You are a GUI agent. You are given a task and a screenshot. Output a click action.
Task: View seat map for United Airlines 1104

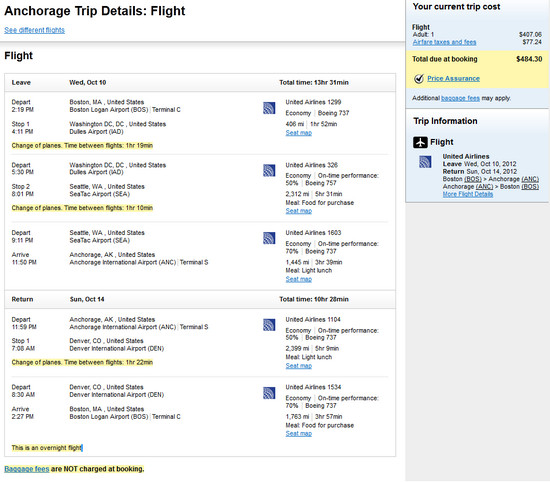coord(299,366)
